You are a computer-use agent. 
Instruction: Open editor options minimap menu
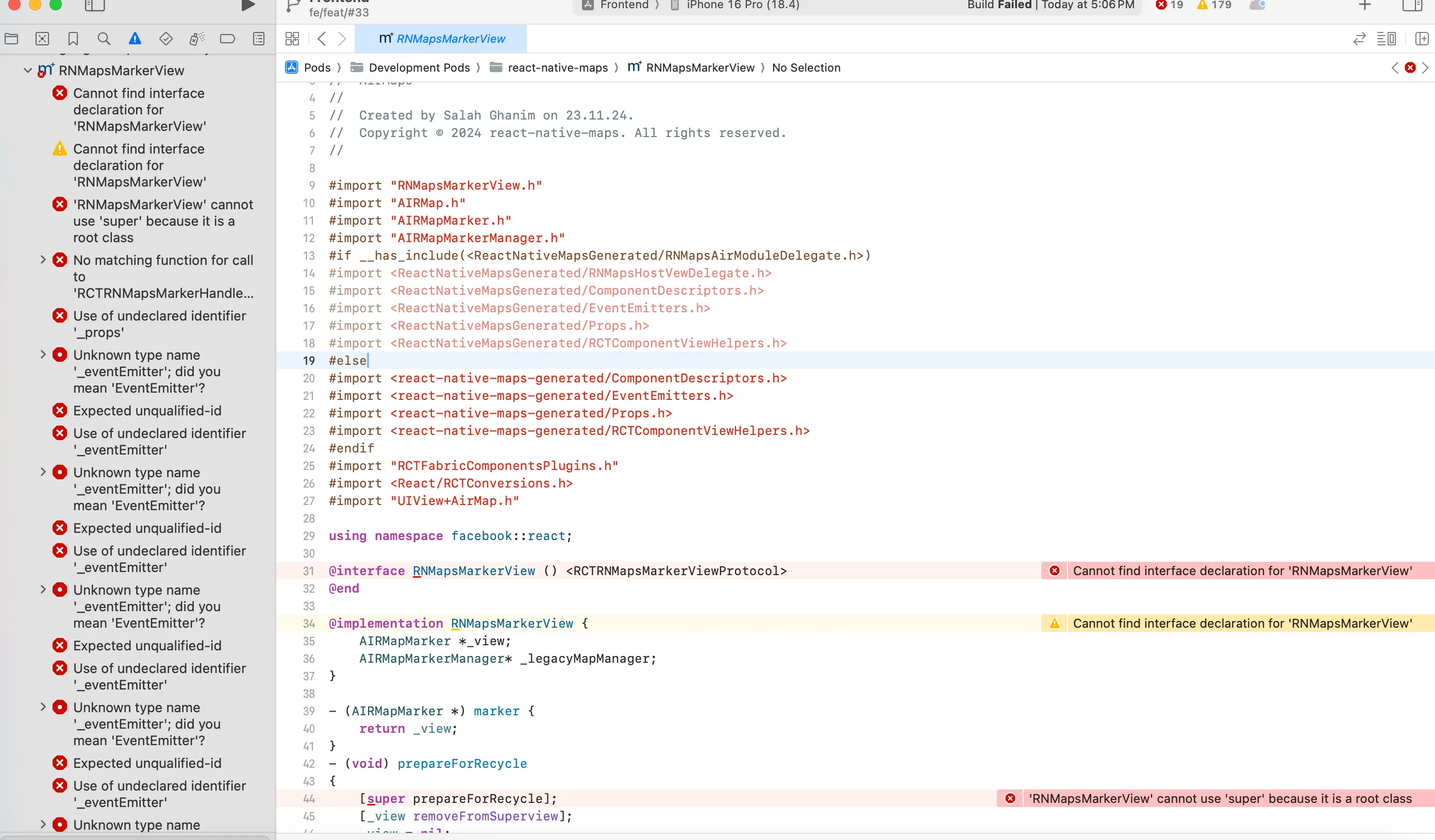(1386, 39)
